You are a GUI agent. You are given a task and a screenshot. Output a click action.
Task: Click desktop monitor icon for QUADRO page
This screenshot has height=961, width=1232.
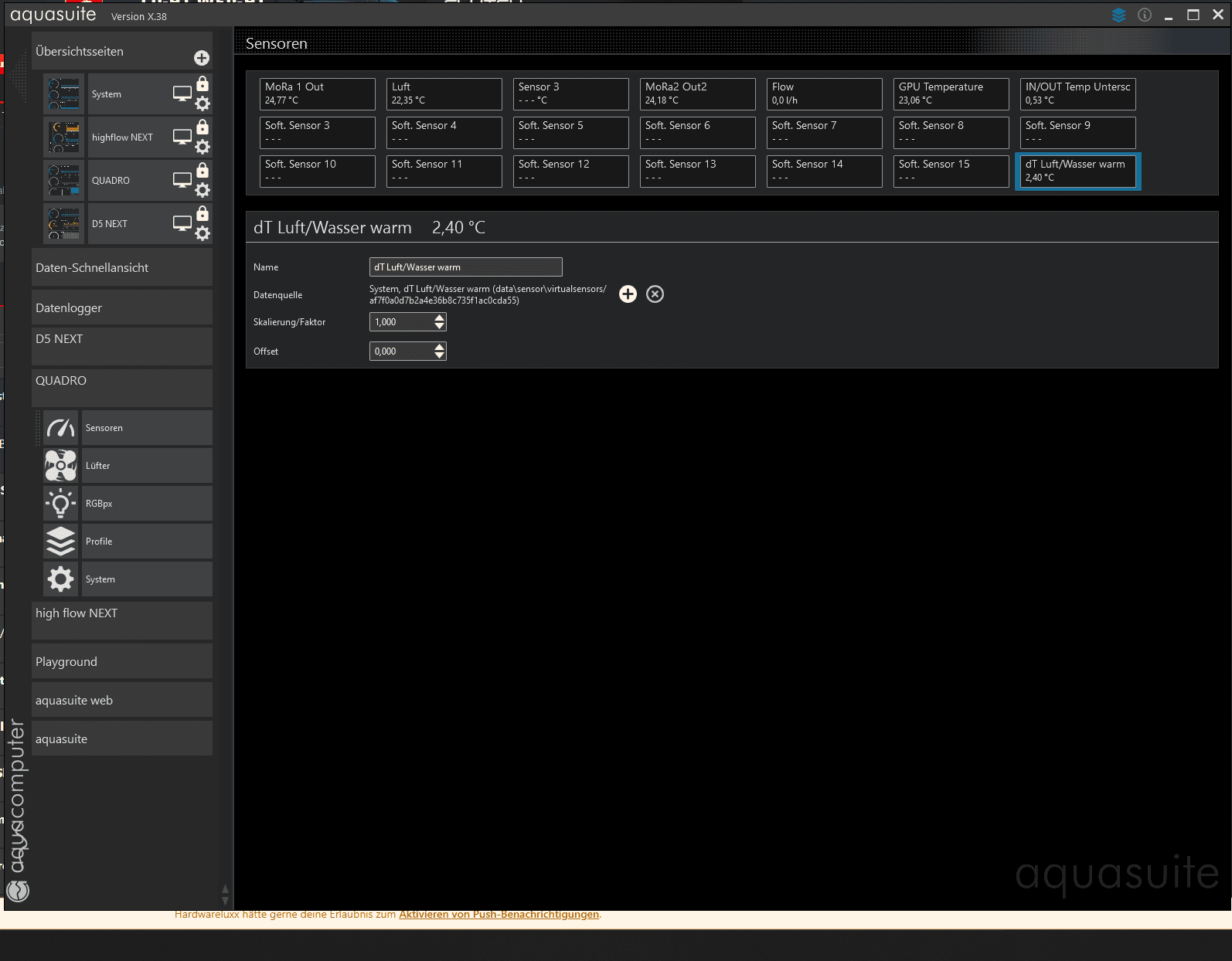pos(182,181)
